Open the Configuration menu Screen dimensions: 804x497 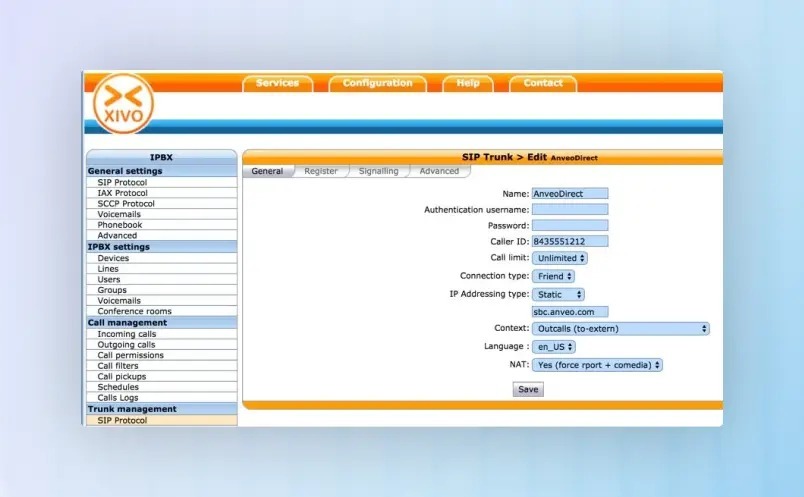click(x=377, y=83)
